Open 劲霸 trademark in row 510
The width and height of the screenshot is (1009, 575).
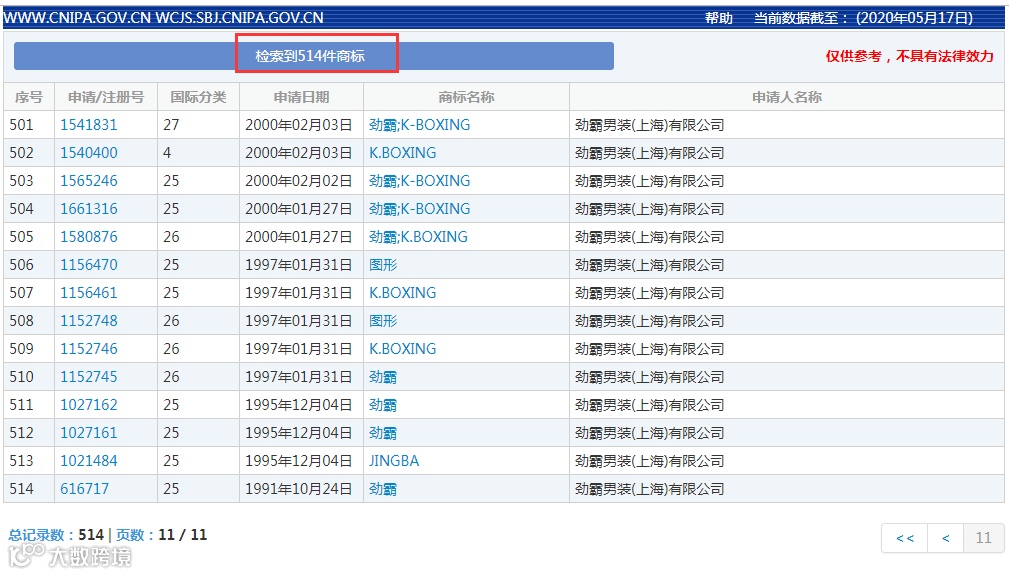[x=383, y=377]
